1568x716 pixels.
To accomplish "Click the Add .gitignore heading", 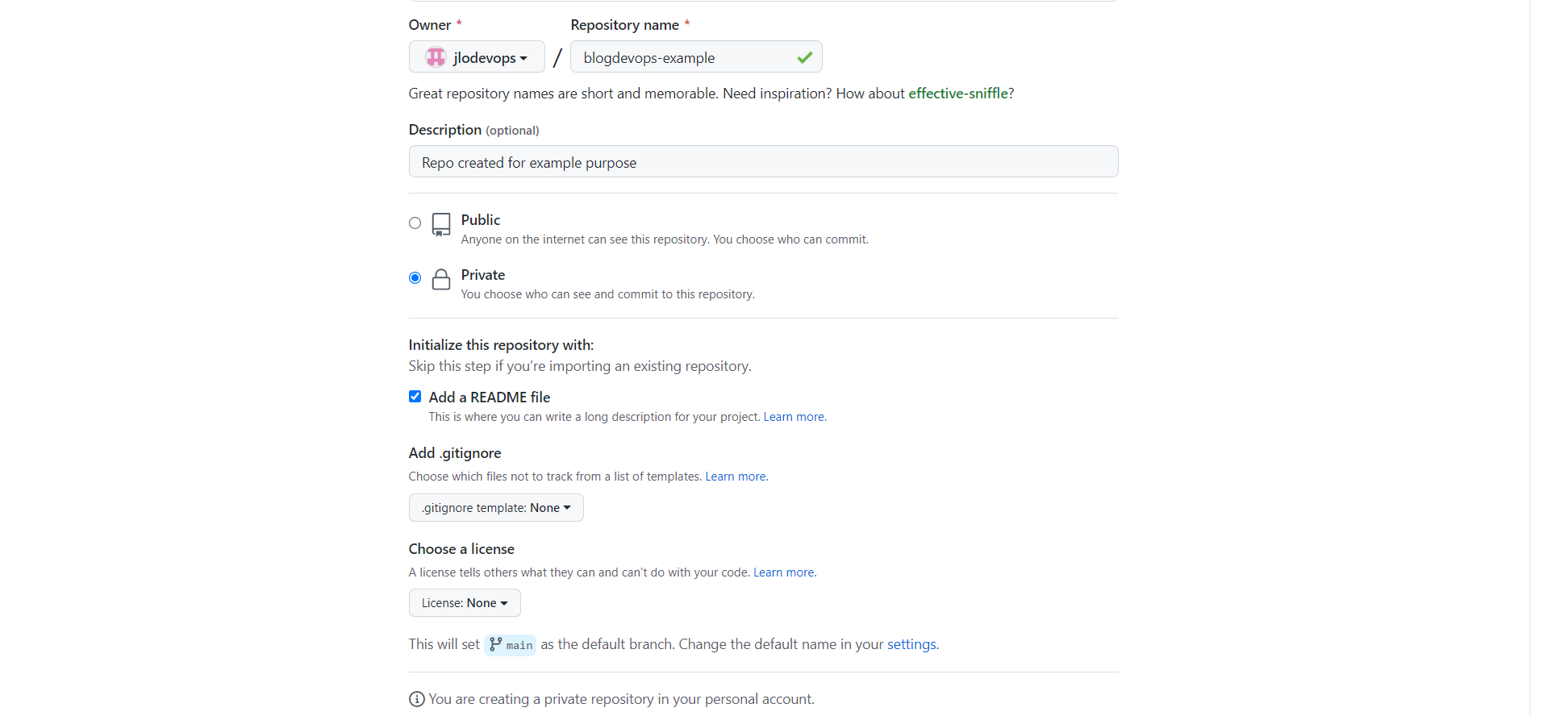I will point(455,453).
